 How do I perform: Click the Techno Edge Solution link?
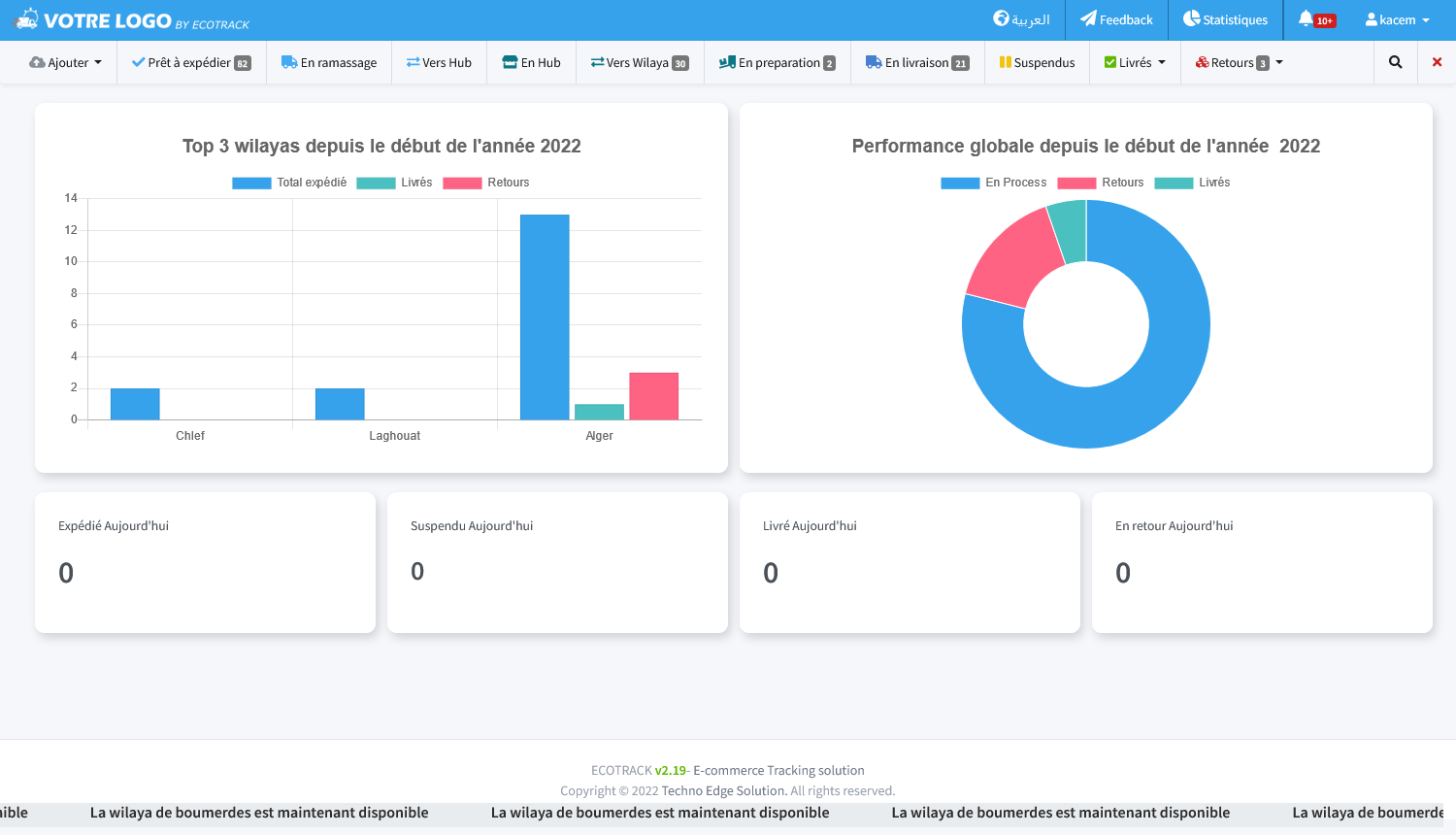click(724, 790)
